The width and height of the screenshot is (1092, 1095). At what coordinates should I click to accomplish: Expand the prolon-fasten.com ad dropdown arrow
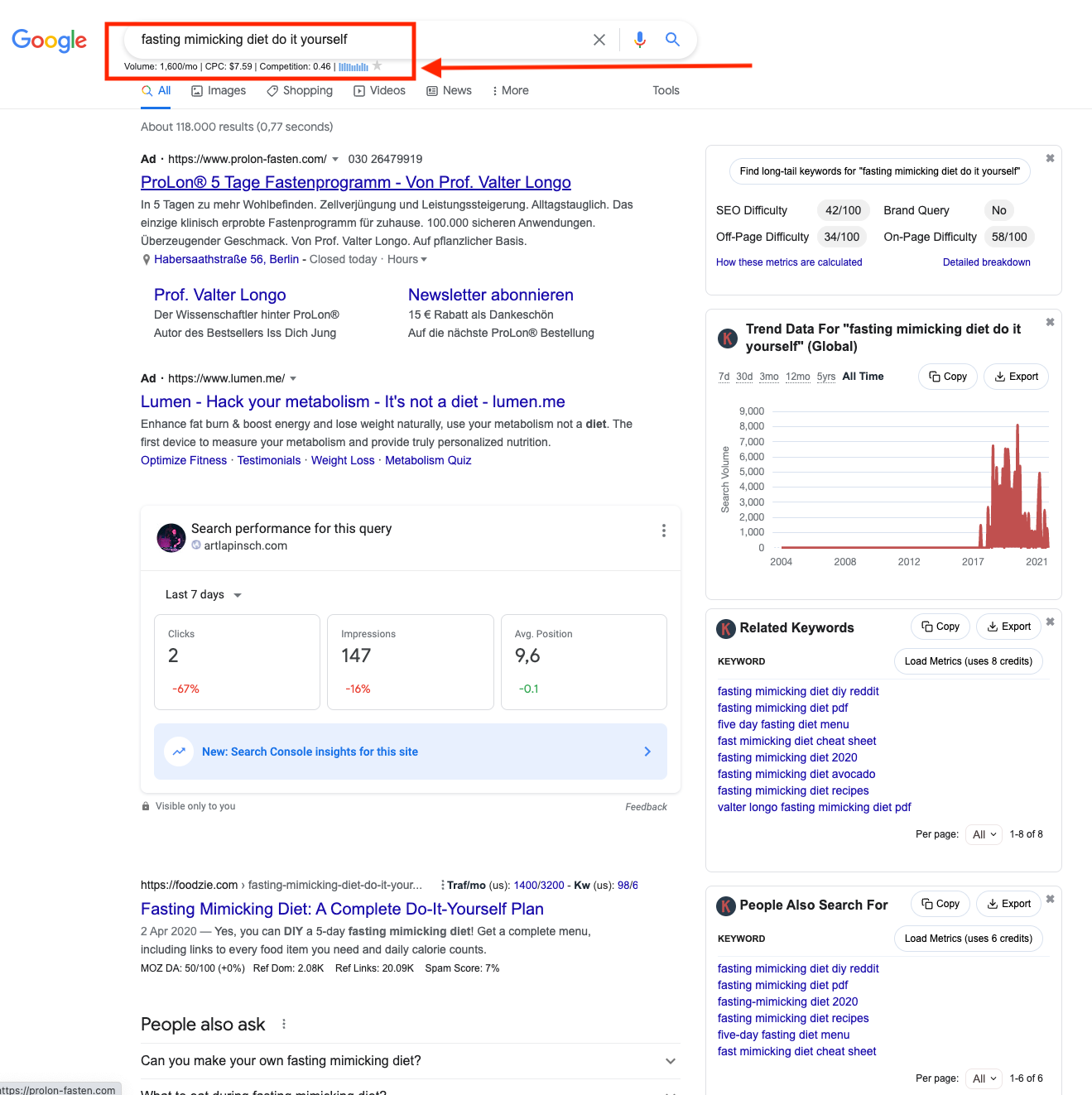335,159
